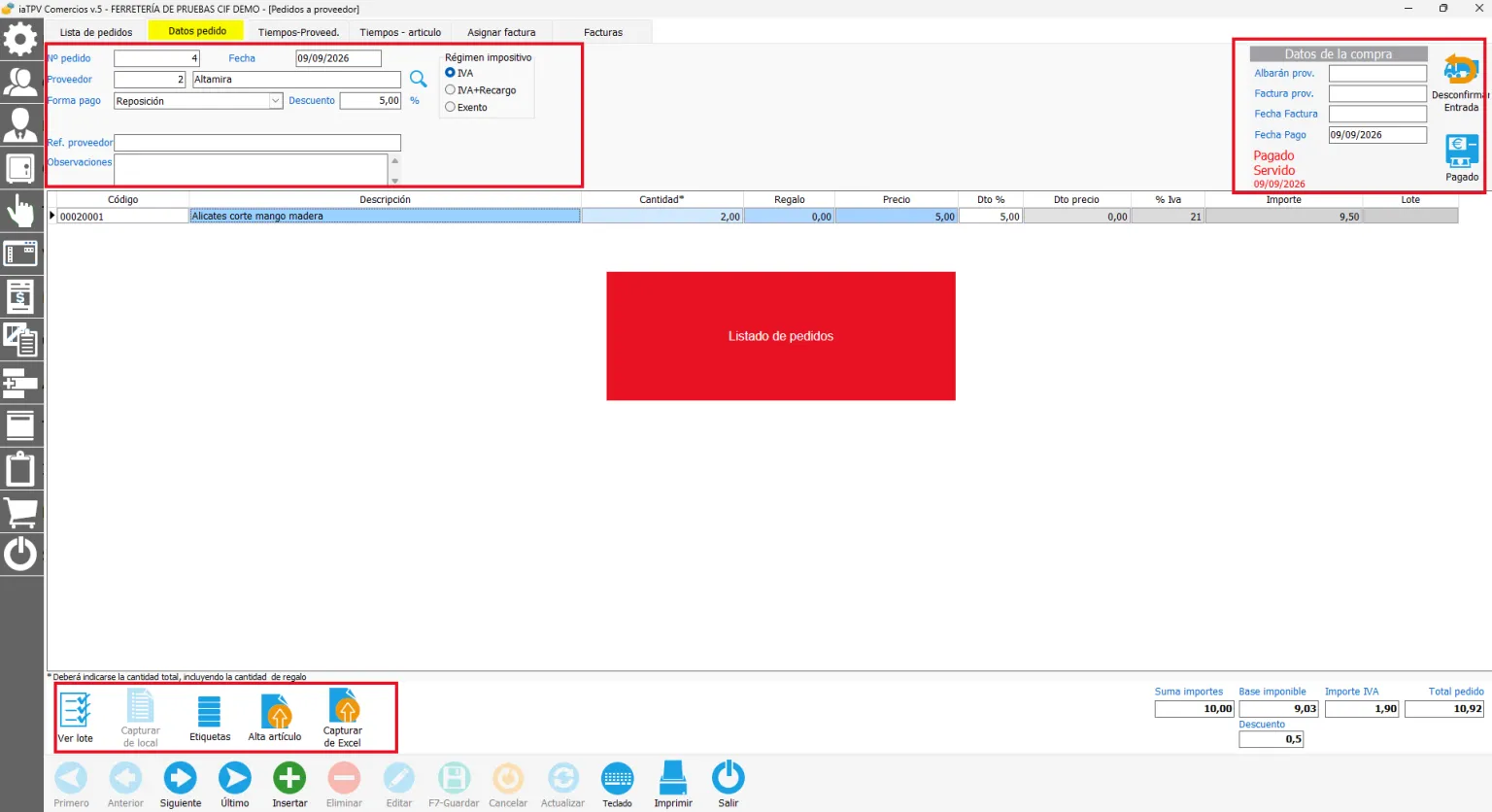Click the Fecha Pago date field

[1377, 135]
